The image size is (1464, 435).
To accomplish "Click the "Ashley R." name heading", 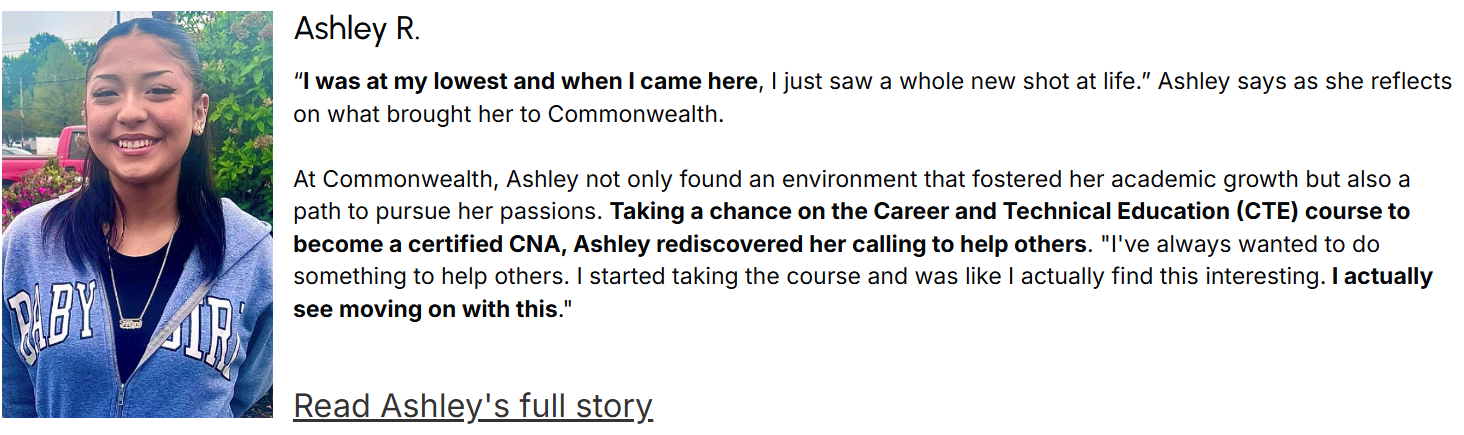I will point(356,30).
